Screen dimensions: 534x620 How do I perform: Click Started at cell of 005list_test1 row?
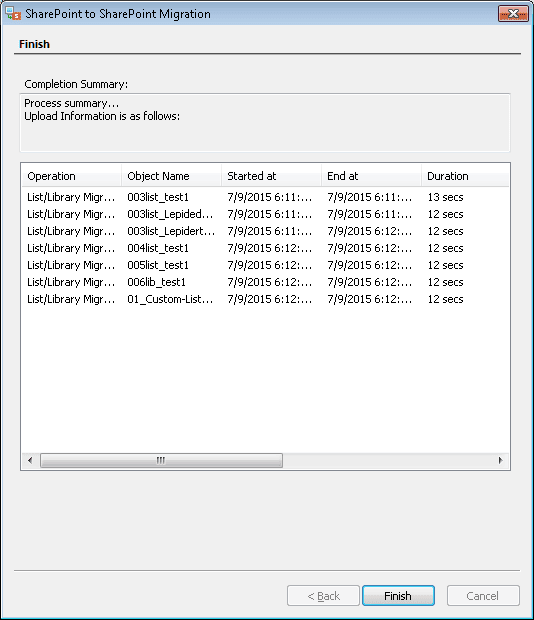click(270, 265)
